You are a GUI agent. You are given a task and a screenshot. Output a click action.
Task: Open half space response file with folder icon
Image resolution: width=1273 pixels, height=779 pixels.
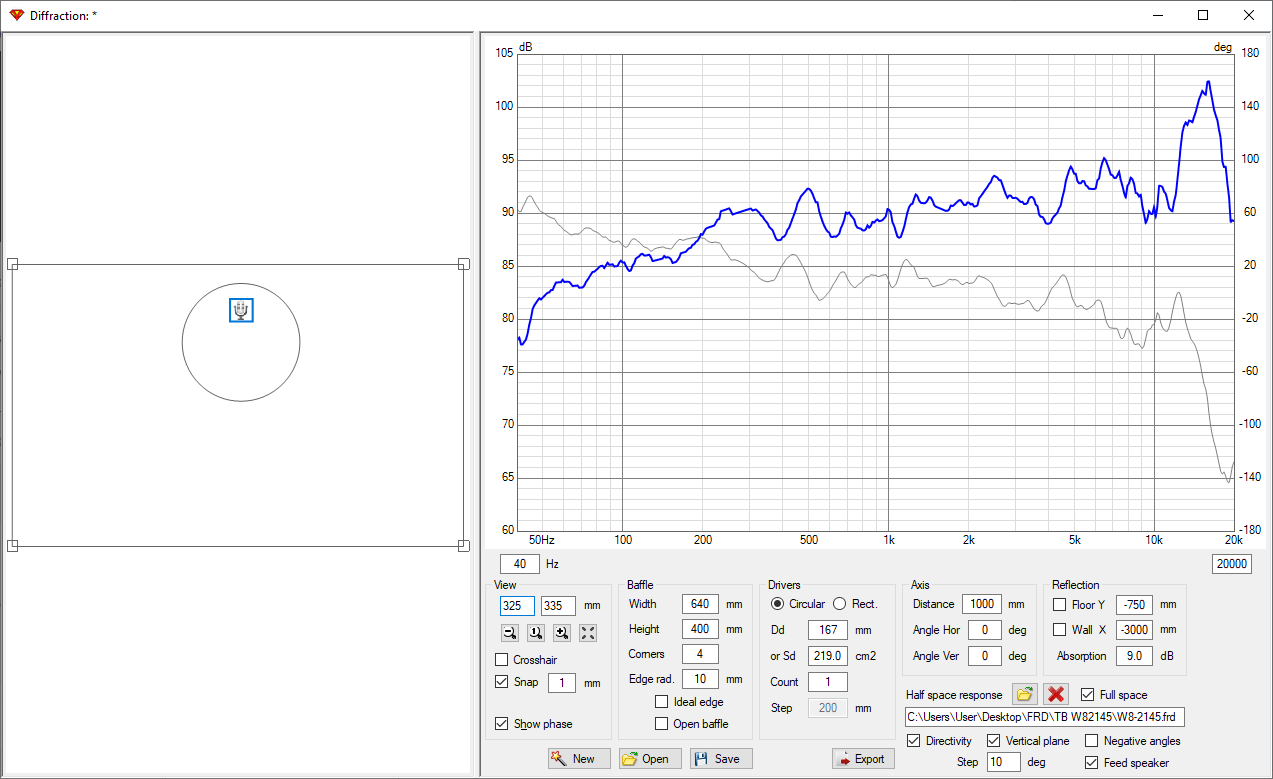tap(1024, 694)
